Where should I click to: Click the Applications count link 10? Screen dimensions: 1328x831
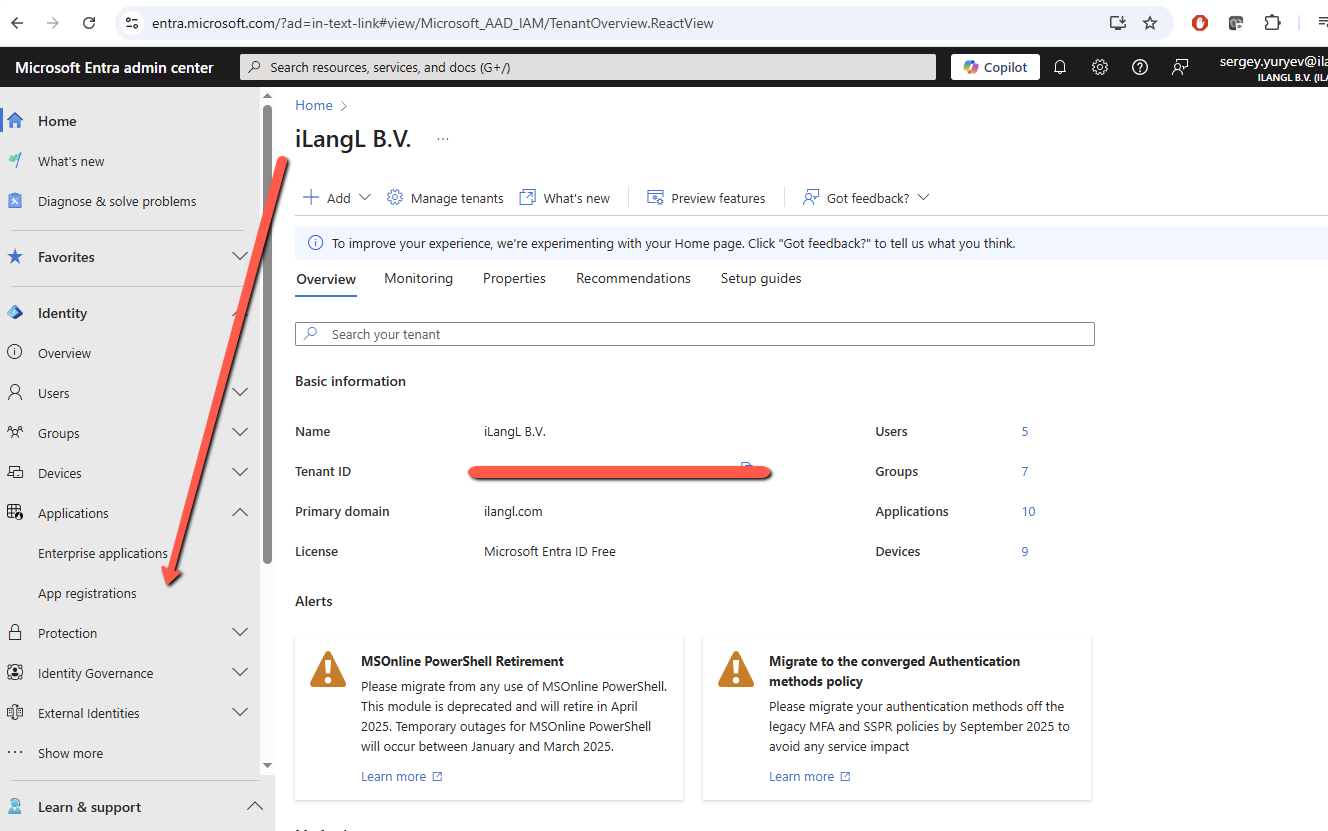[1028, 512]
